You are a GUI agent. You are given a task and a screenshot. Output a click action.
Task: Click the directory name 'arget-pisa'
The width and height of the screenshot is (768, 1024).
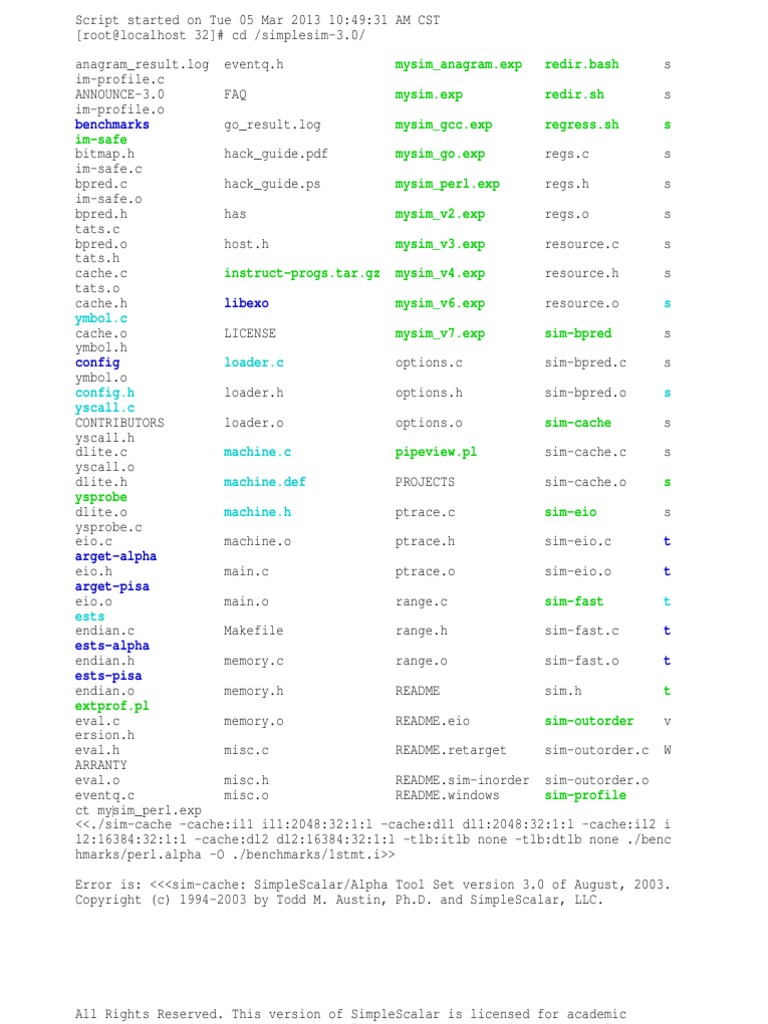pos(112,586)
